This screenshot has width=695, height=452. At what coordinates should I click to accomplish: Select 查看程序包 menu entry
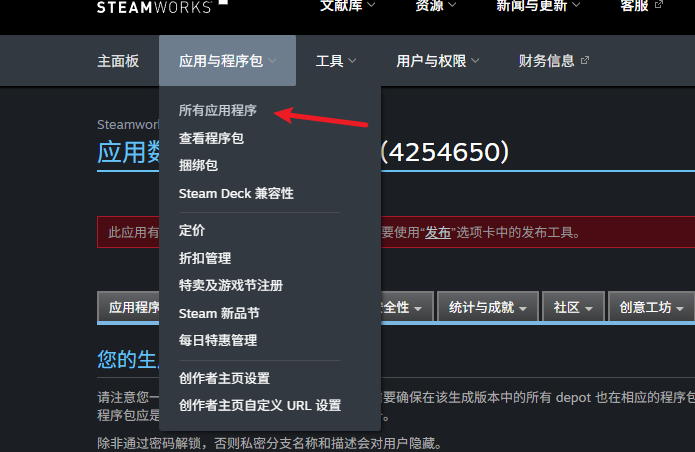tap(211, 138)
